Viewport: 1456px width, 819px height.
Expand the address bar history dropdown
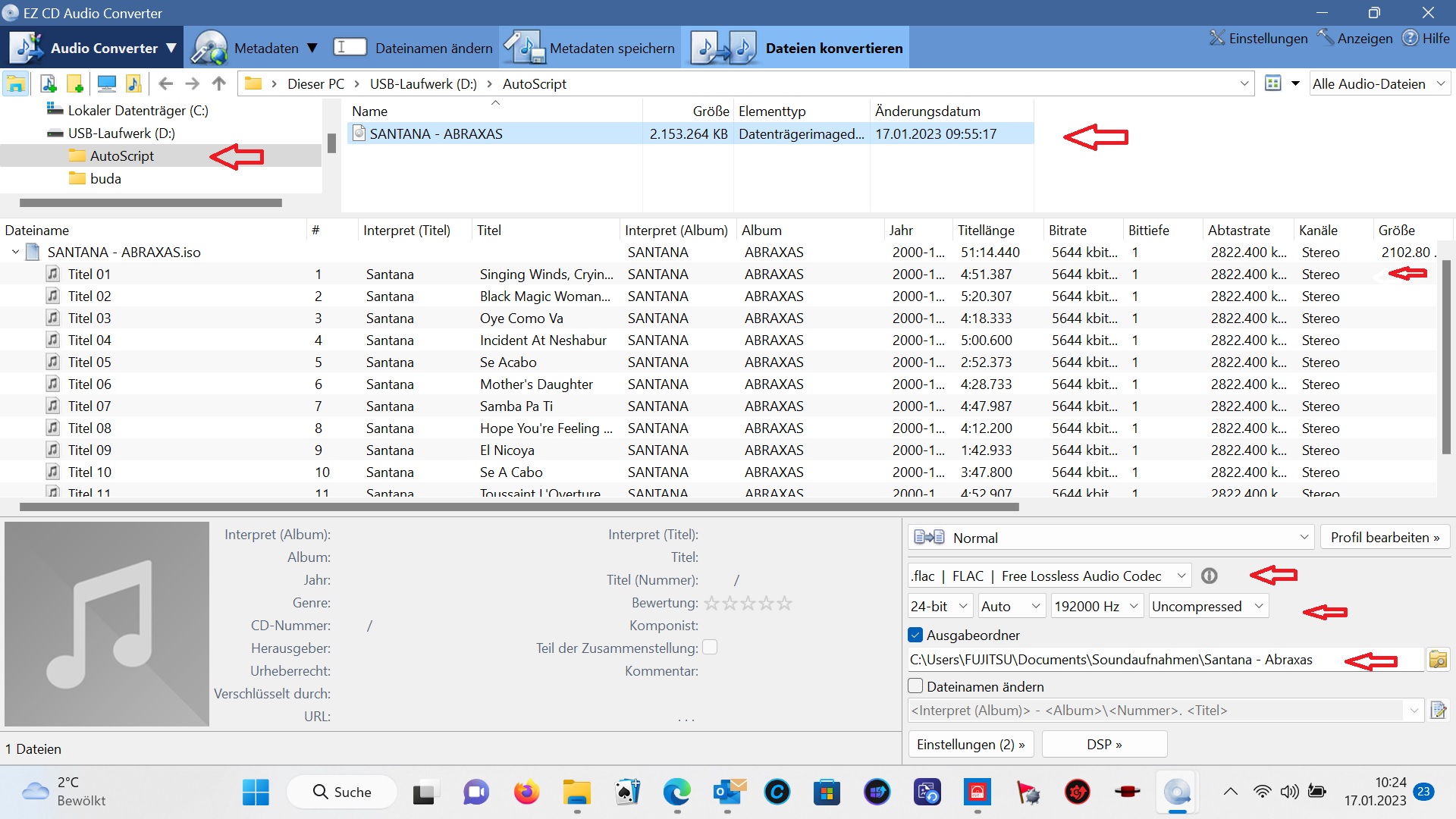pyautogui.click(x=1244, y=83)
